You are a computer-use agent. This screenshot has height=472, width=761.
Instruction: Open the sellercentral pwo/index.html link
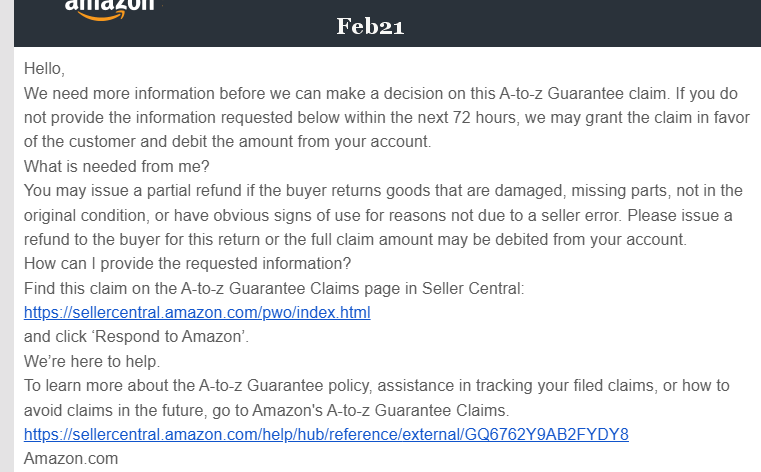(x=197, y=312)
